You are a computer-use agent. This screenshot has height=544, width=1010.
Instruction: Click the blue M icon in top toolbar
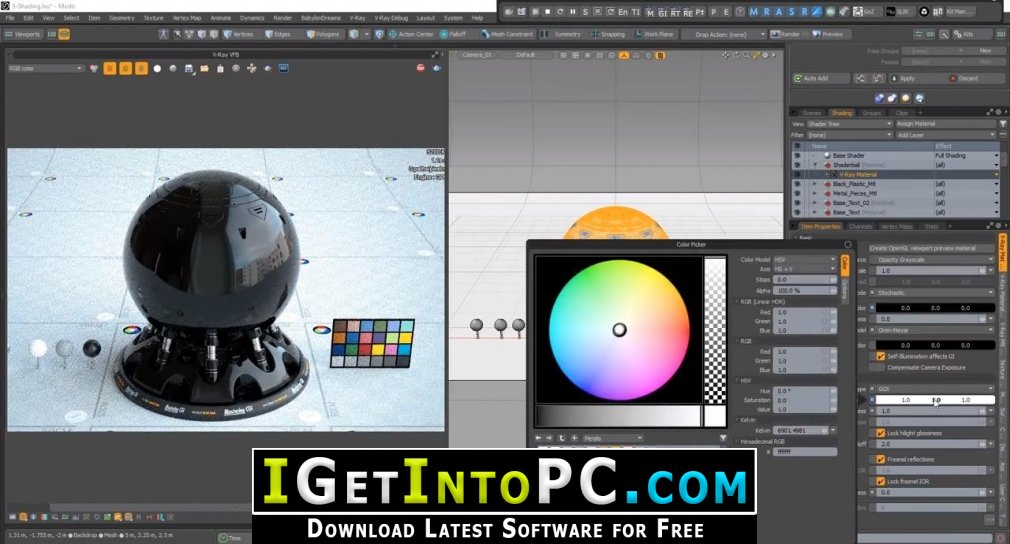click(753, 12)
